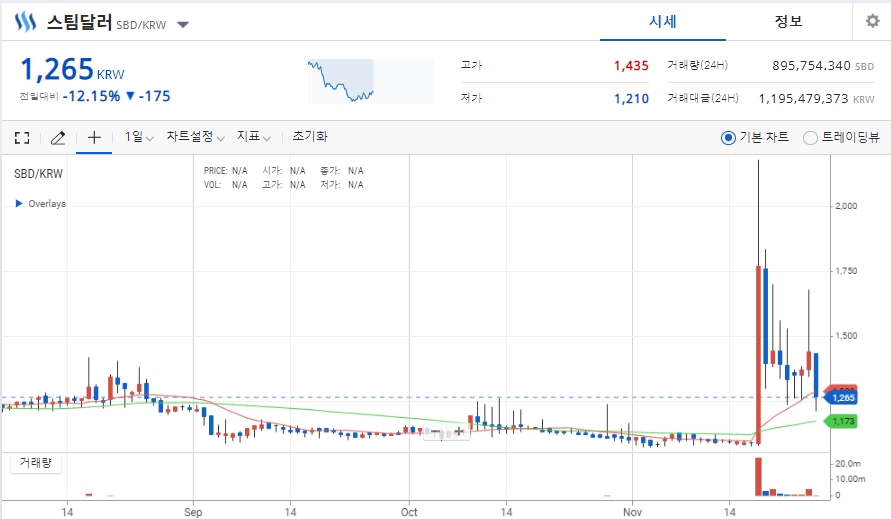Viewport: 891px width, 519px height.
Task: Click the green 1,173 moving average tag
Action: 843,421
